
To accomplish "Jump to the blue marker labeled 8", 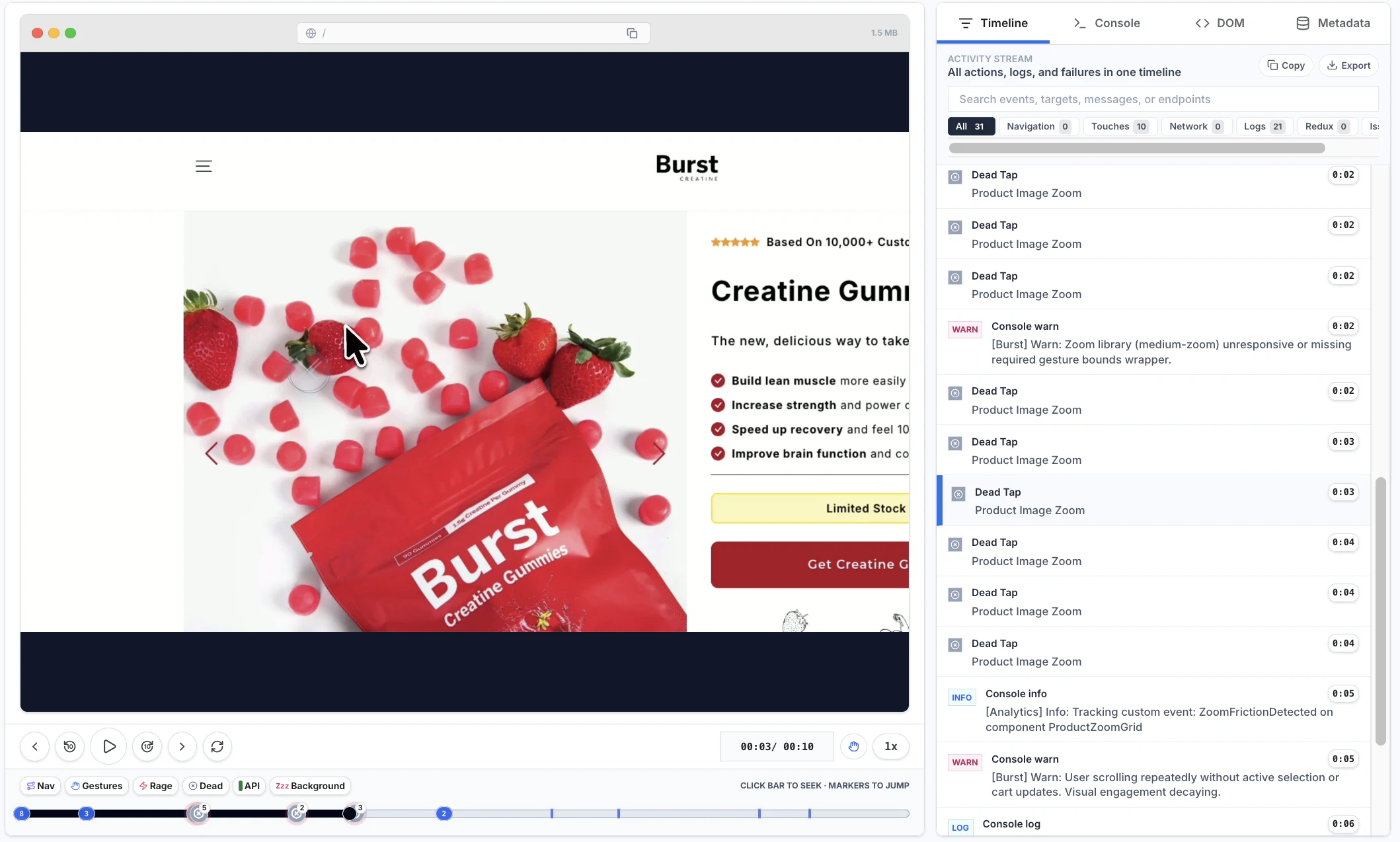I will coord(22,814).
